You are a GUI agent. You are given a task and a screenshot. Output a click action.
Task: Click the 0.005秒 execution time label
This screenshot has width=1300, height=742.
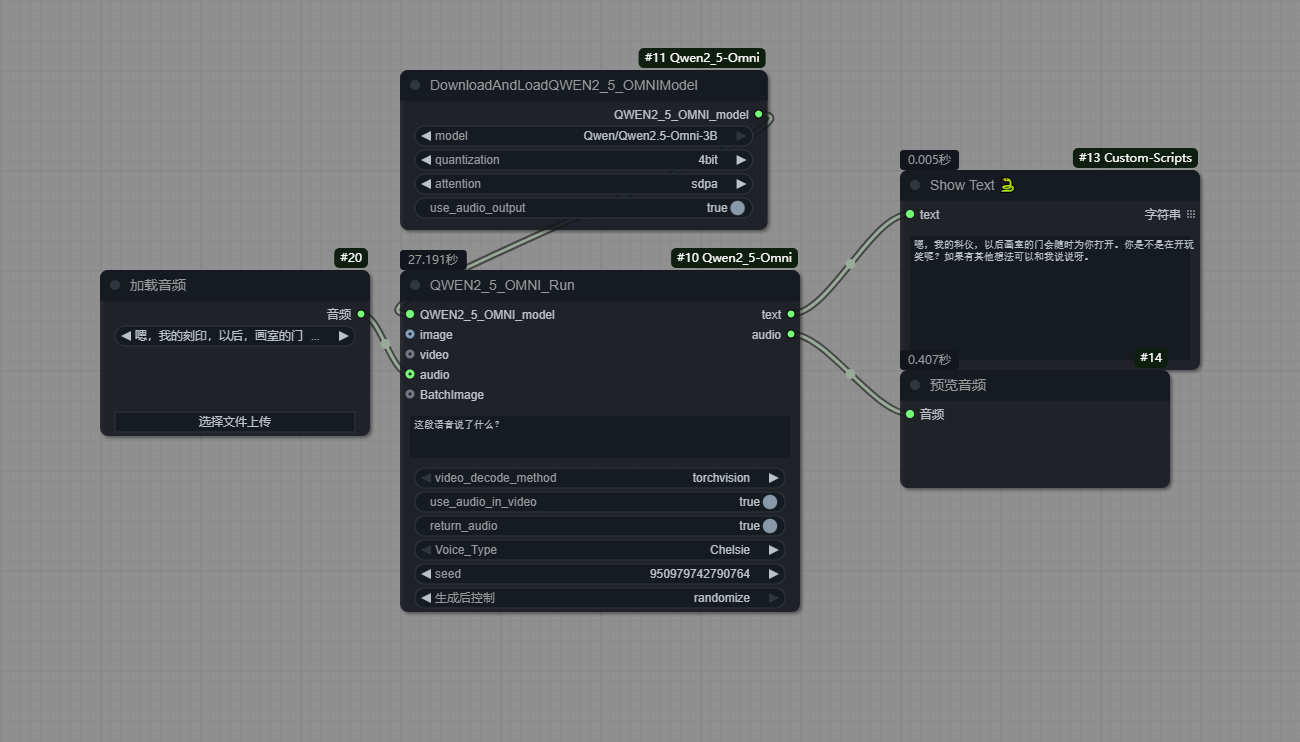pos(930,159)
